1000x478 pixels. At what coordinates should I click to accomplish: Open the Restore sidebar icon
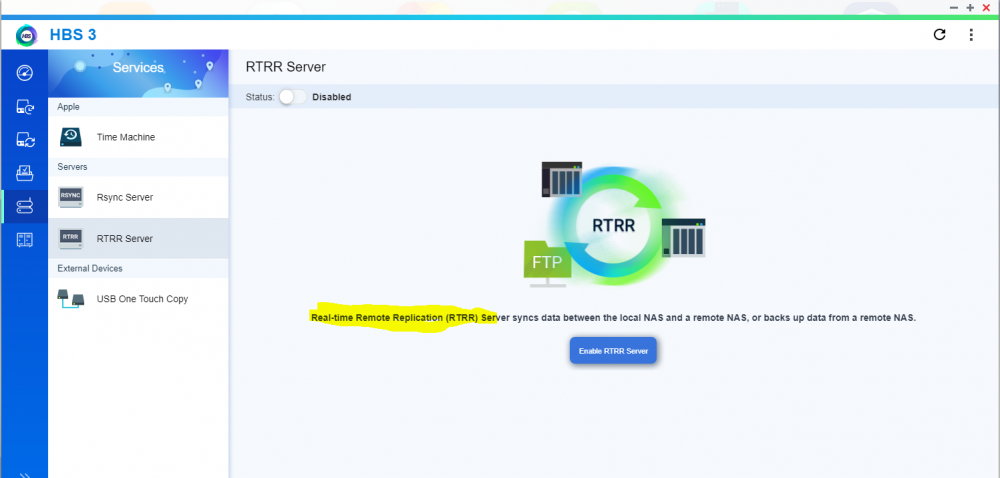24,173
